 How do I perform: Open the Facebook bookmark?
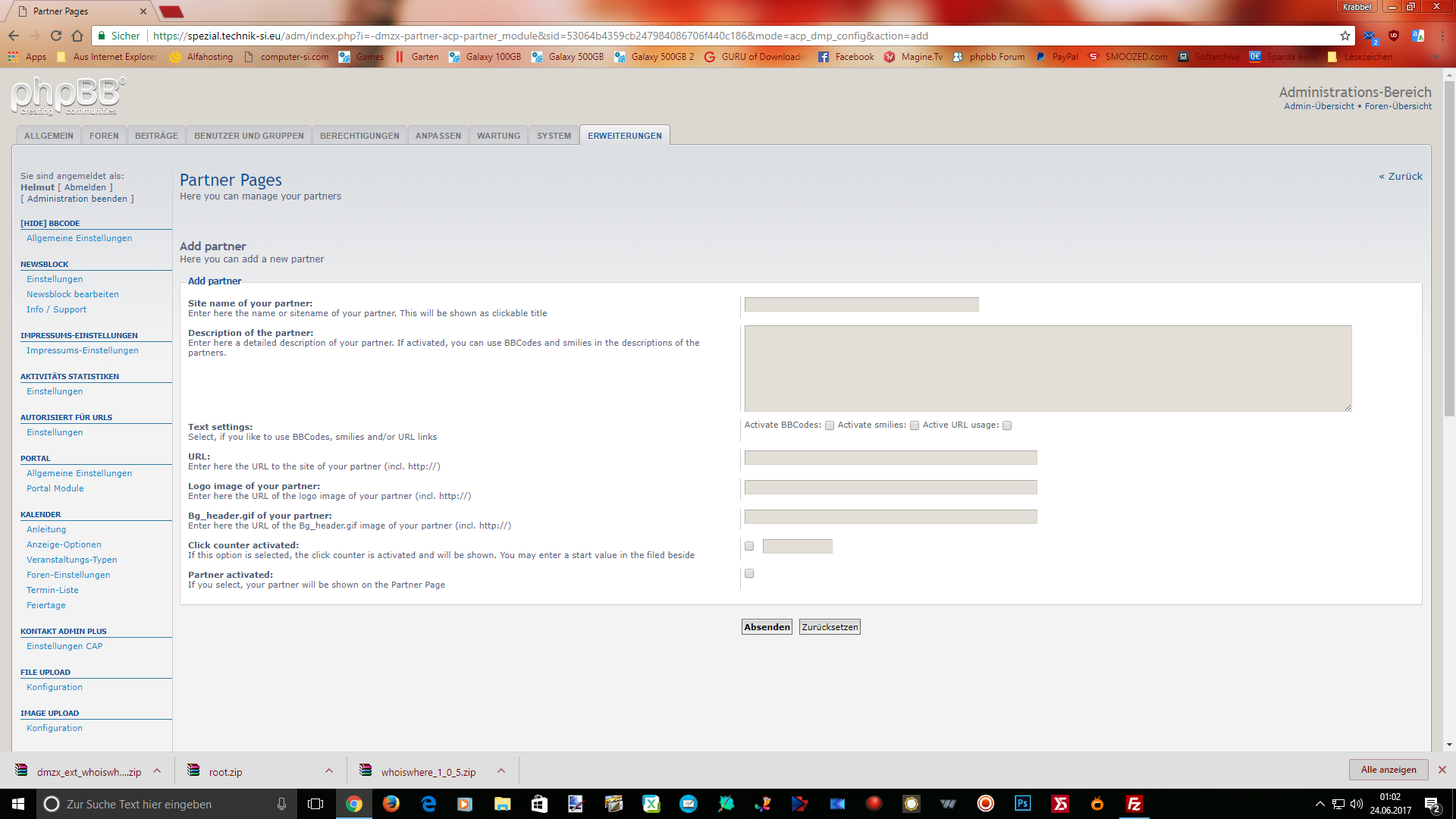coord(846,57)
